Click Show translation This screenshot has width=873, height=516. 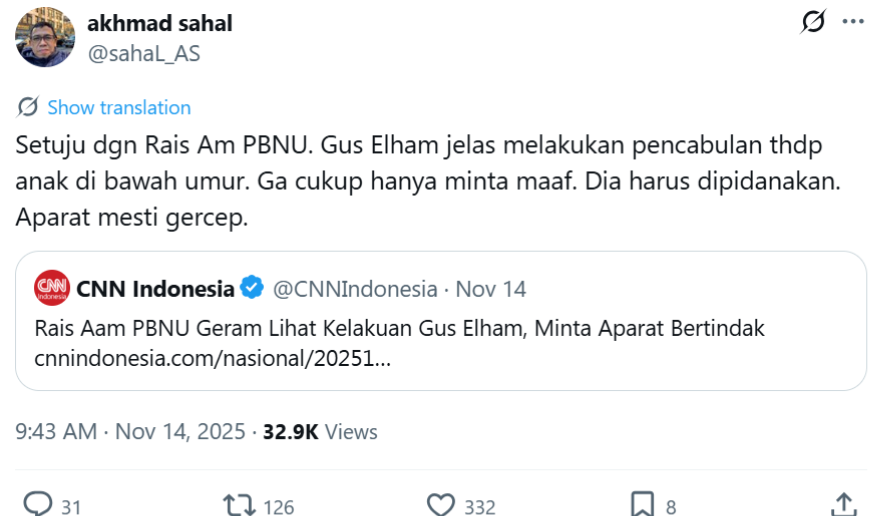[x=119, y=107]
